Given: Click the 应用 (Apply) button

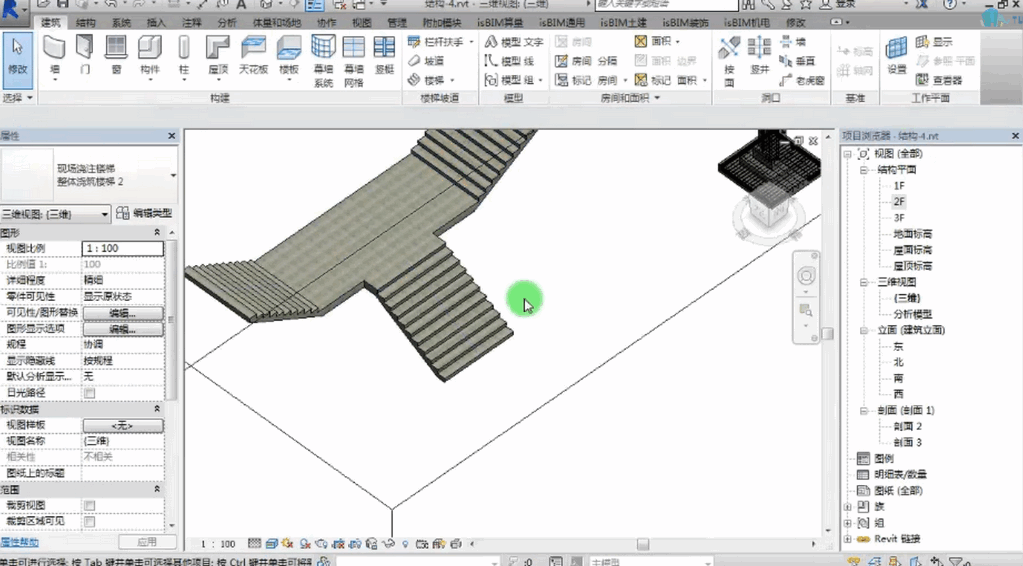Looking at the screenshot, I should (x=147, y=542).
